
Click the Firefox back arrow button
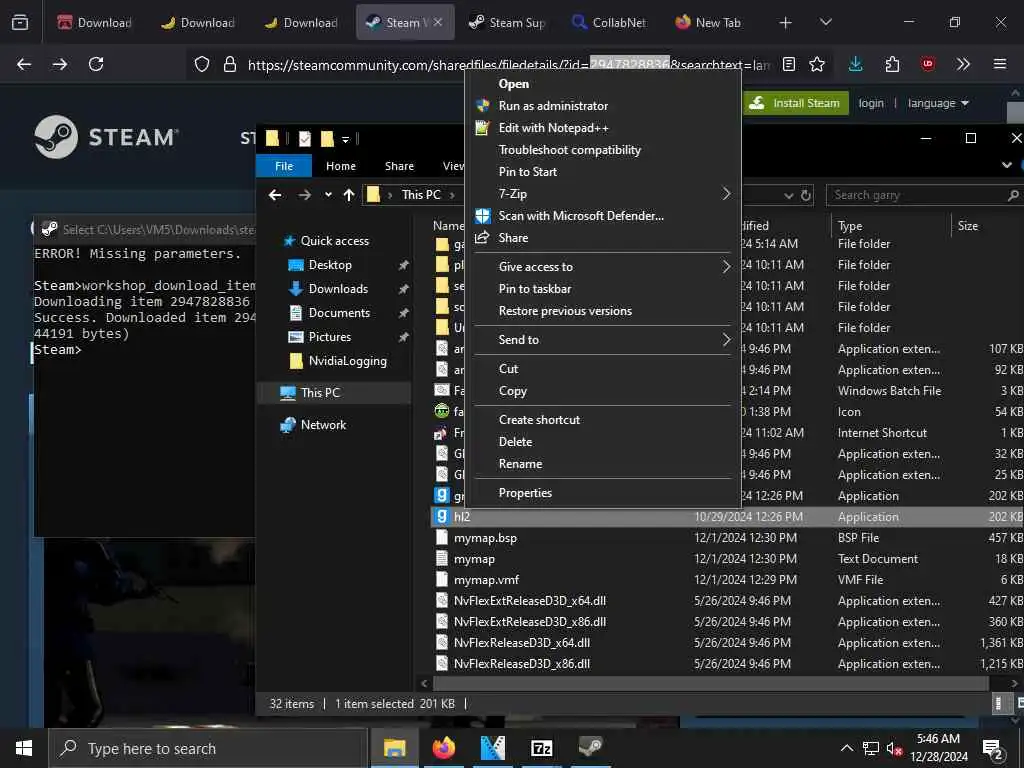tap(24, 64)
